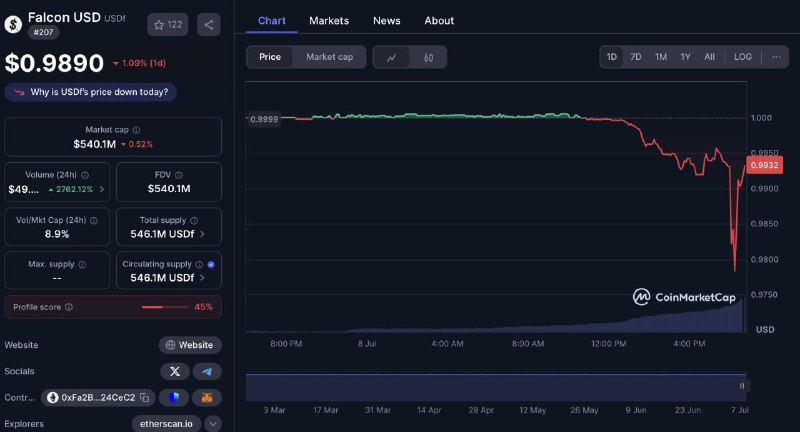Screen dimensions: 800x432
Task: Expand the Volume (24h) chevron
Action: tap(102, 189)
